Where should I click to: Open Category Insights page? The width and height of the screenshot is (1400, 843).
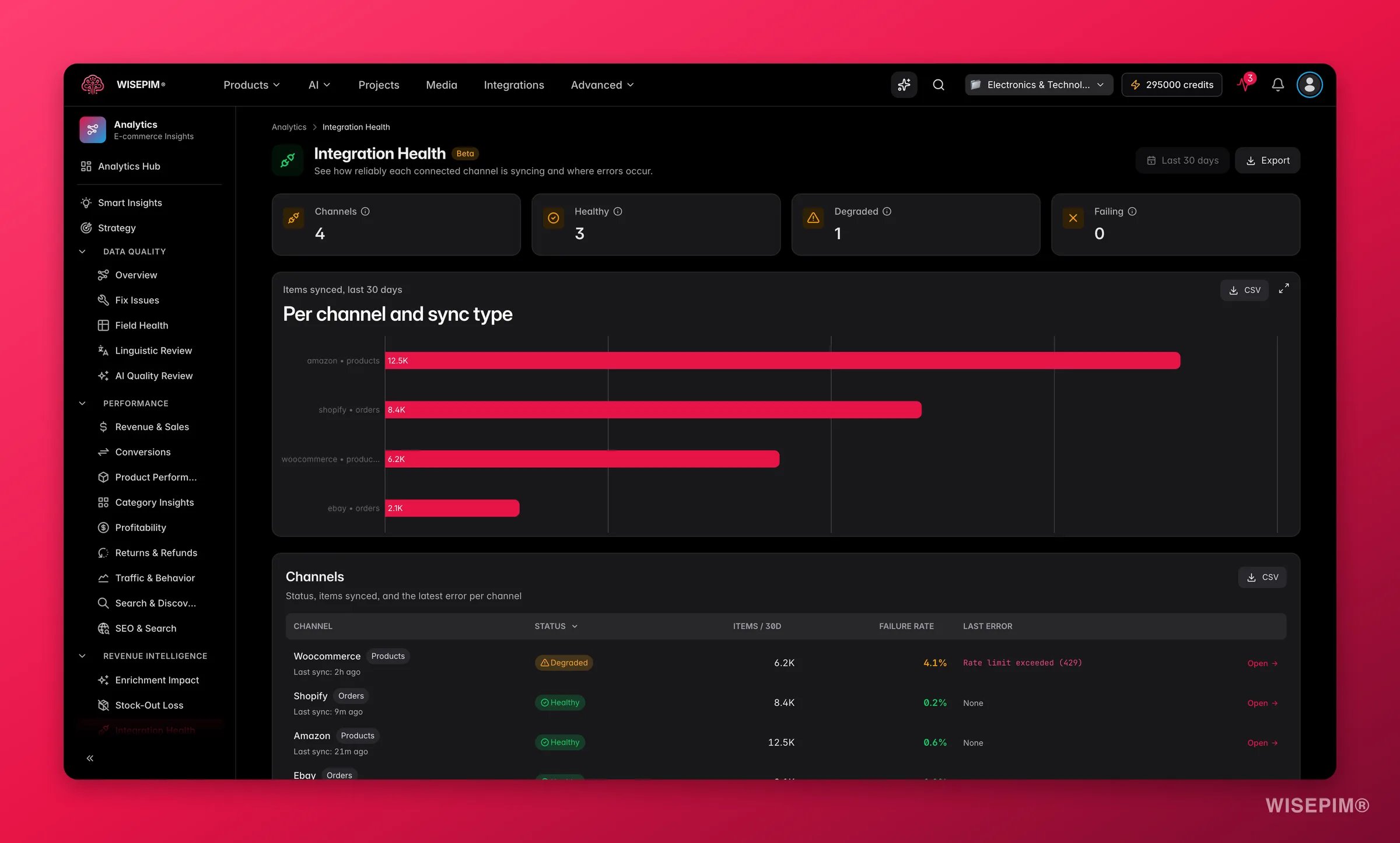click(157, 502)
